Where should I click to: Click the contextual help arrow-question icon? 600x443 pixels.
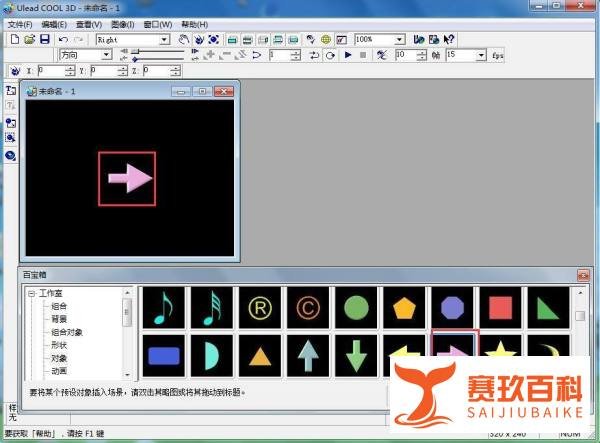(x=449, y=39)
